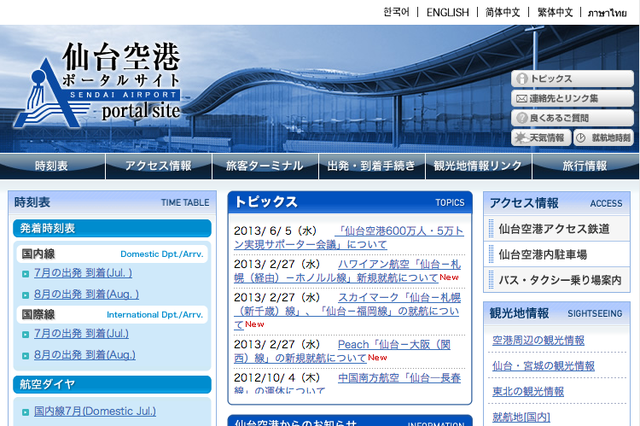
Task: Open the 時刻表 navigation tab
Action: click(52, 166)
